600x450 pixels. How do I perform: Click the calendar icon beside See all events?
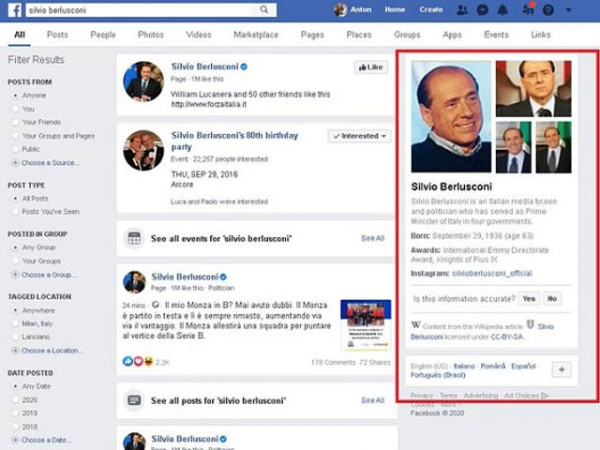click(134, 238)
